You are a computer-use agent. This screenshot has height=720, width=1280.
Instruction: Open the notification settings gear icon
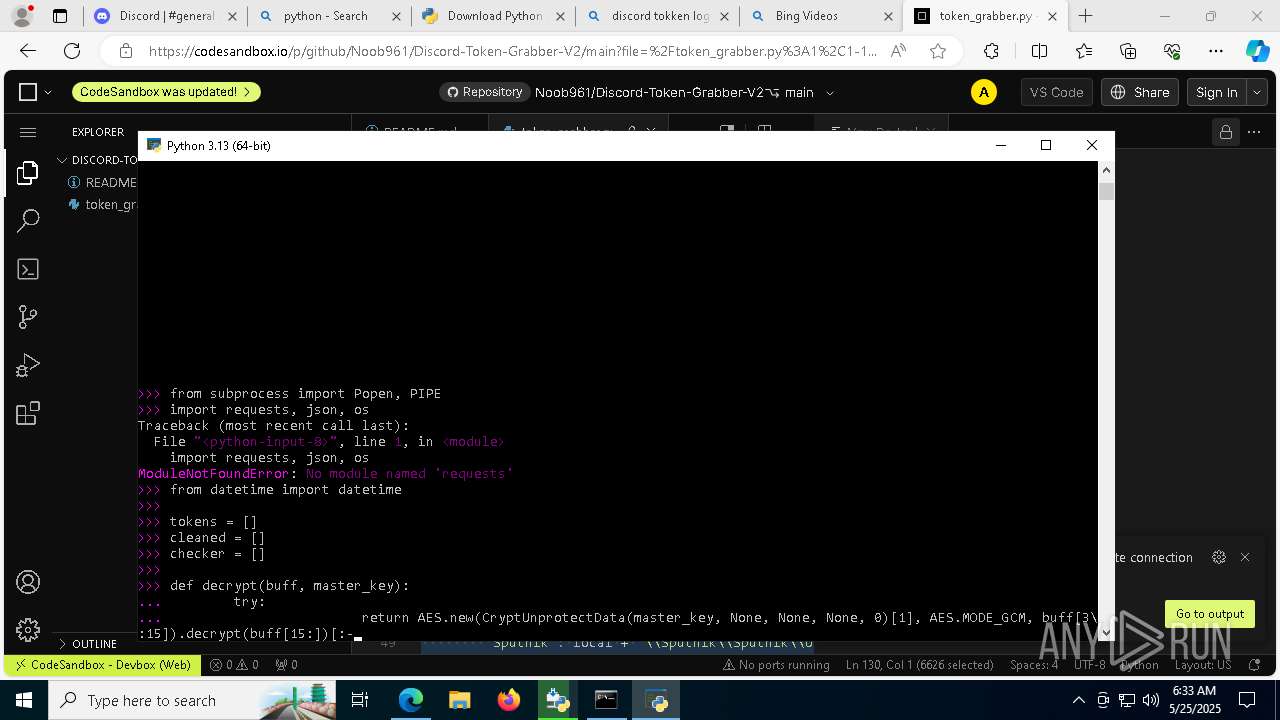(x=1218, y=557)
